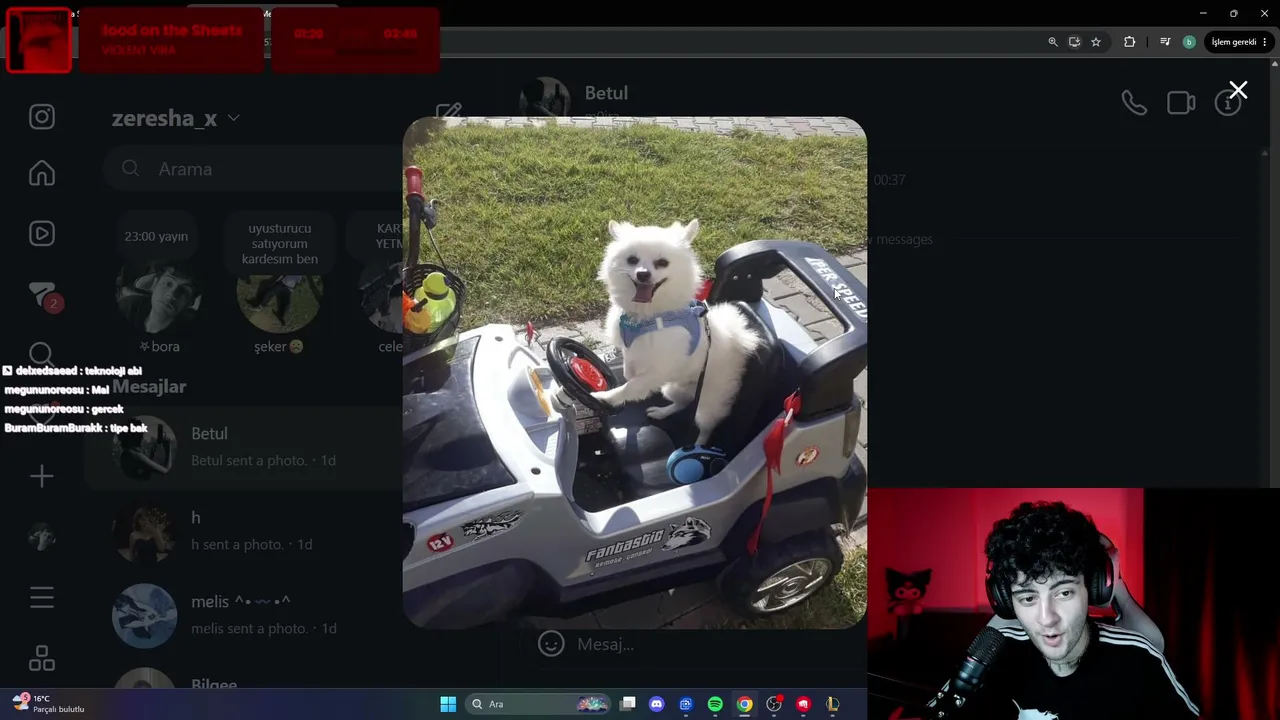Open Task View on the taskbar

pyautogui.click(x=628, y=704)
